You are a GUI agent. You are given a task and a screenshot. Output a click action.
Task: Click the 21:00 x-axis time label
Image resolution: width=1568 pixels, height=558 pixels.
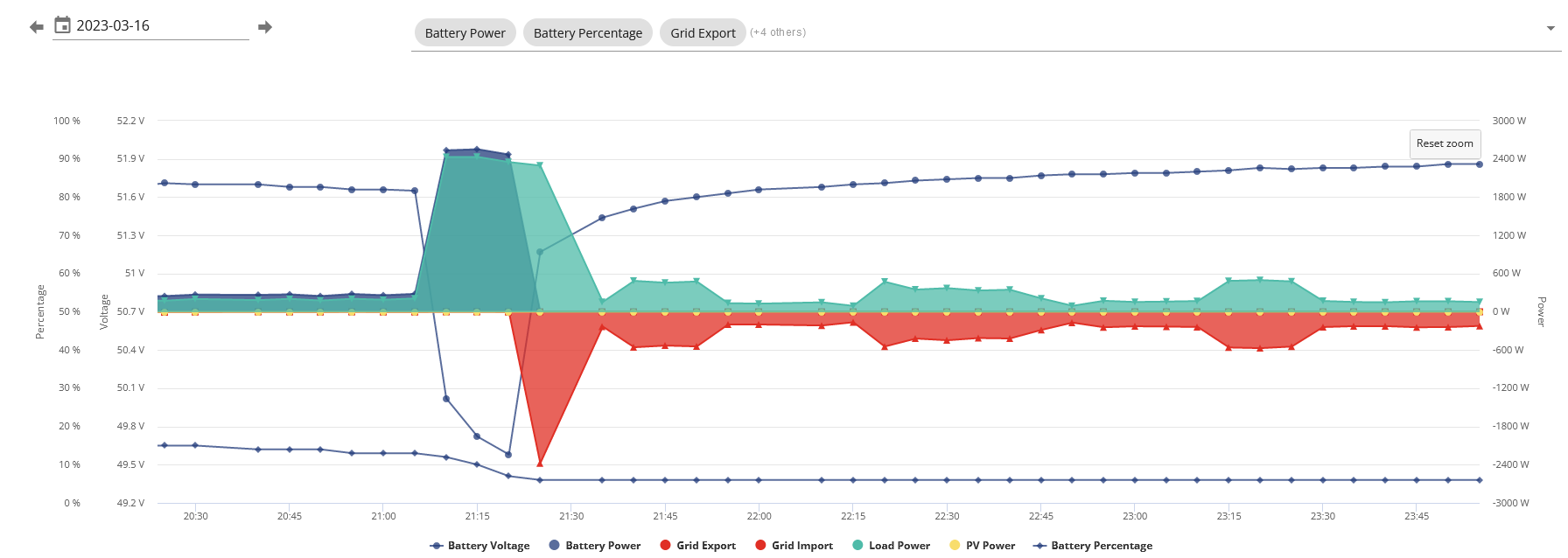click(383, 516)
